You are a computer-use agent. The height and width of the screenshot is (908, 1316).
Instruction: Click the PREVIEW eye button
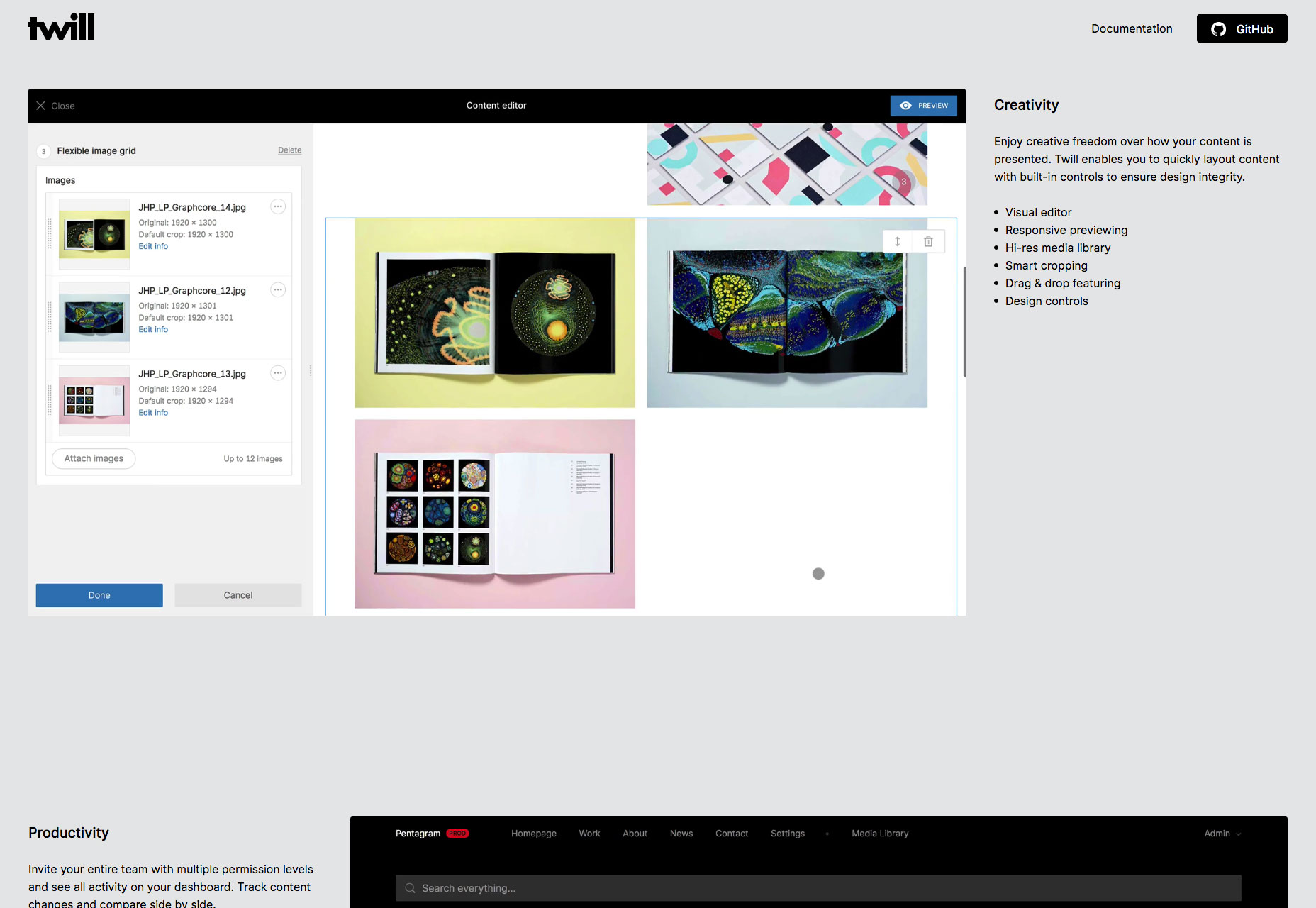[923, 106]
